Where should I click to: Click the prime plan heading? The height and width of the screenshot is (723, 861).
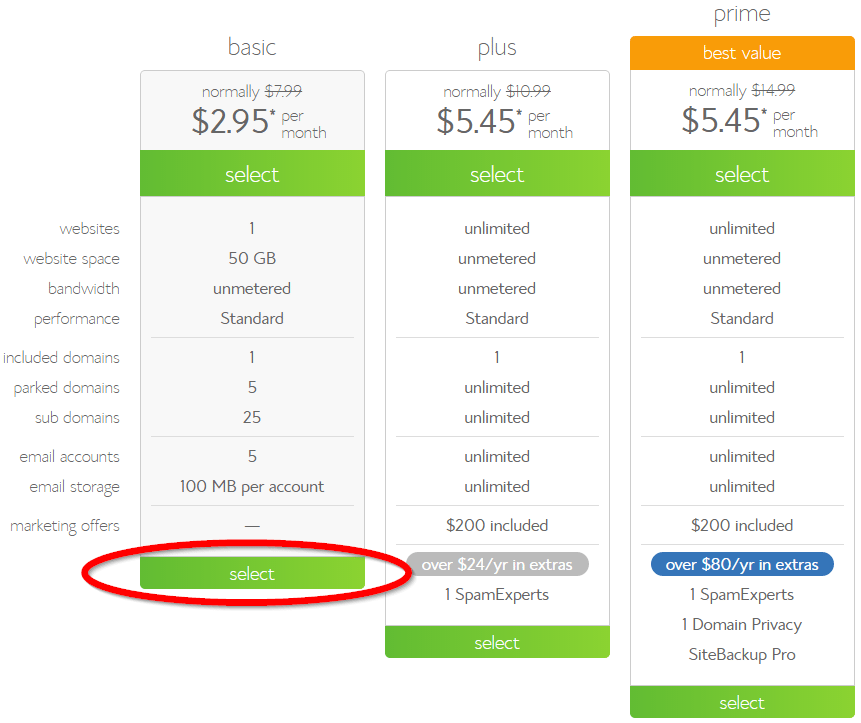[x=742, y=14]
